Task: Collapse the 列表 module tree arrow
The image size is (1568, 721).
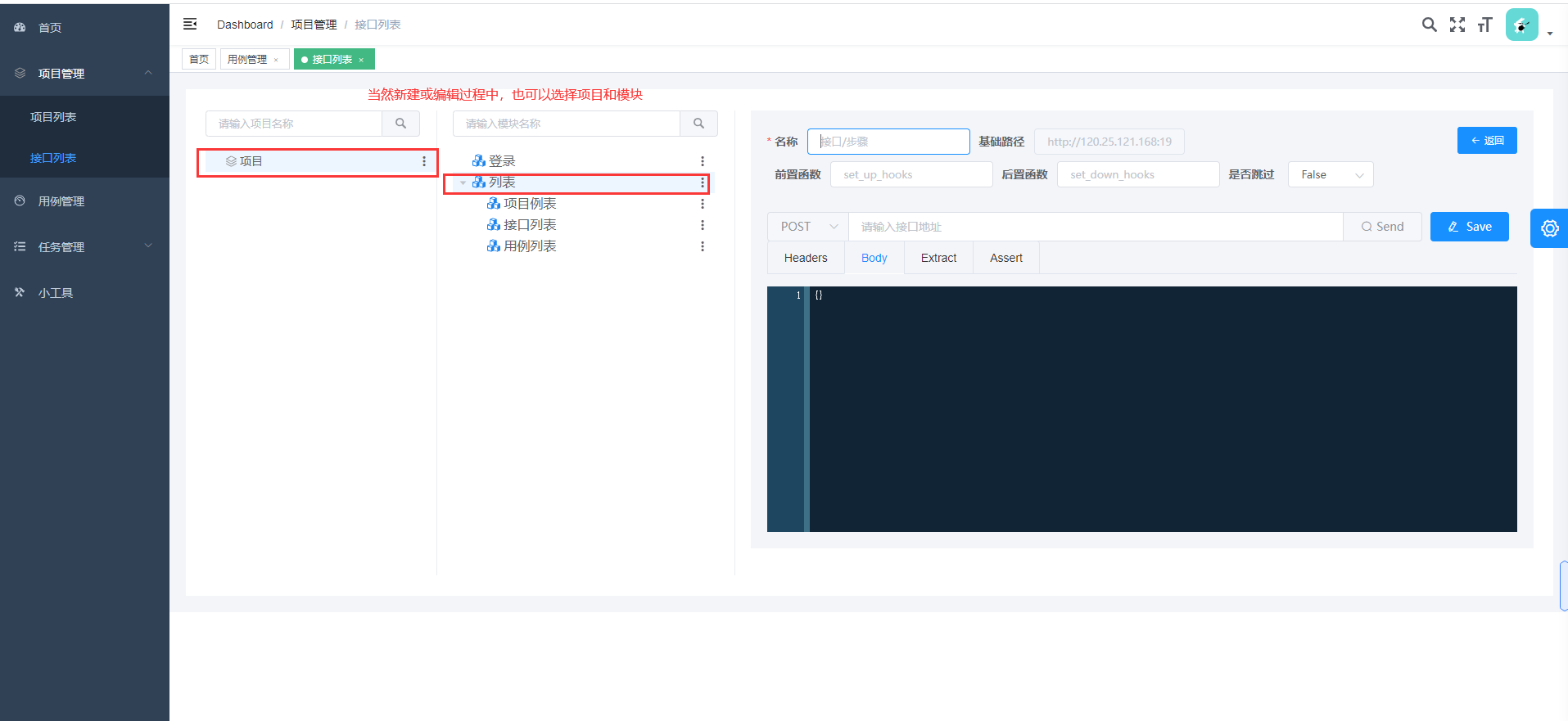Action: 463,183
